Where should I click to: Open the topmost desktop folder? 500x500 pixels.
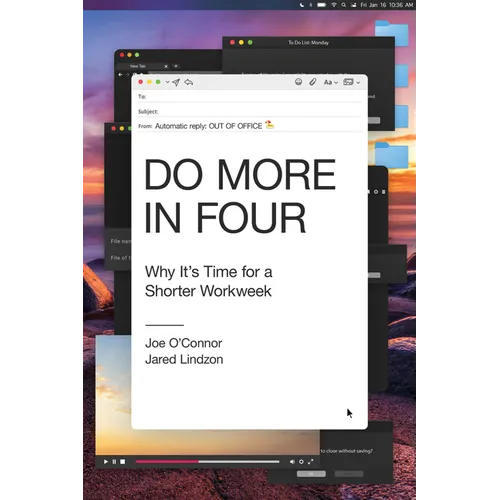click(392, 32)
